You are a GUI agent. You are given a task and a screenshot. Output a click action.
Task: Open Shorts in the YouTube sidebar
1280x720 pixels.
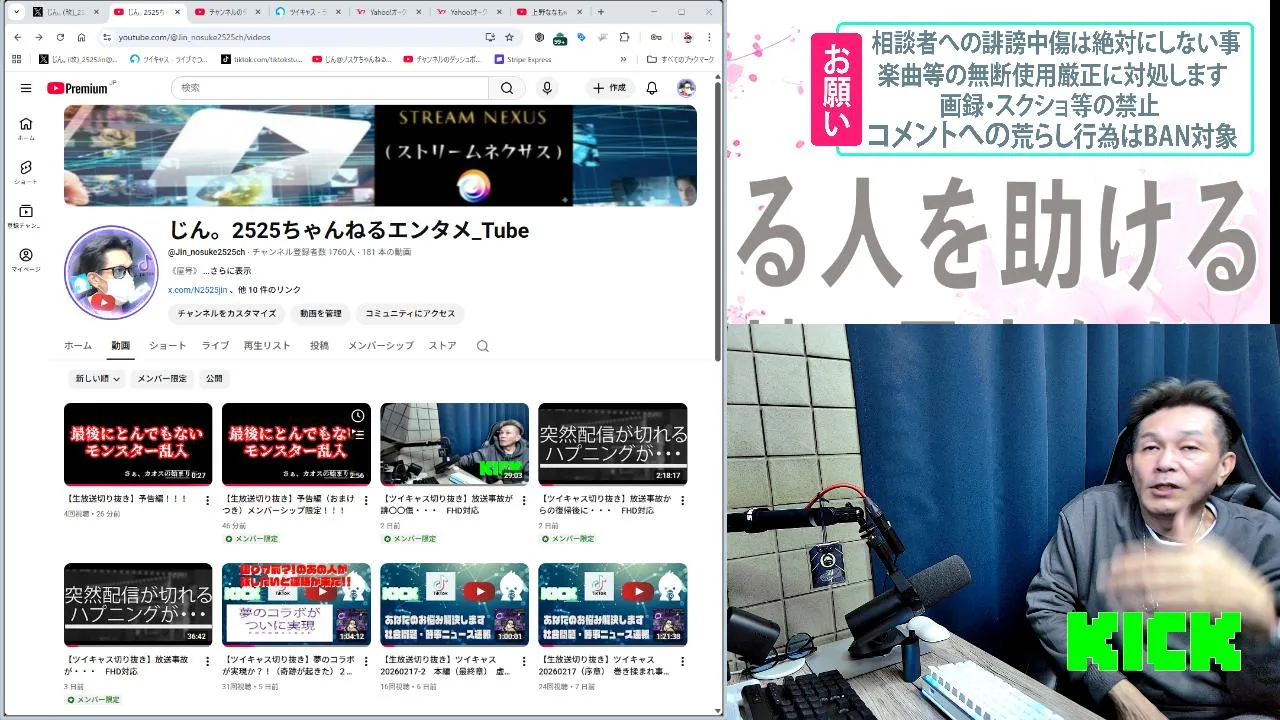(26, 172)
